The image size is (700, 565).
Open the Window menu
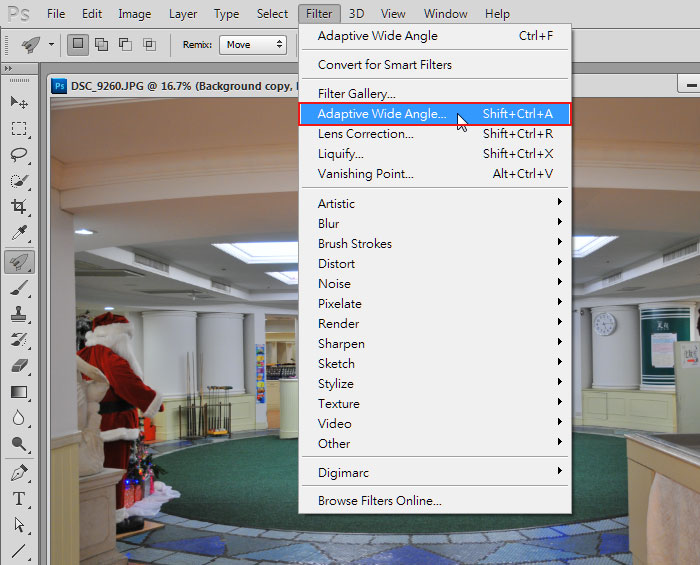point(446,14)
